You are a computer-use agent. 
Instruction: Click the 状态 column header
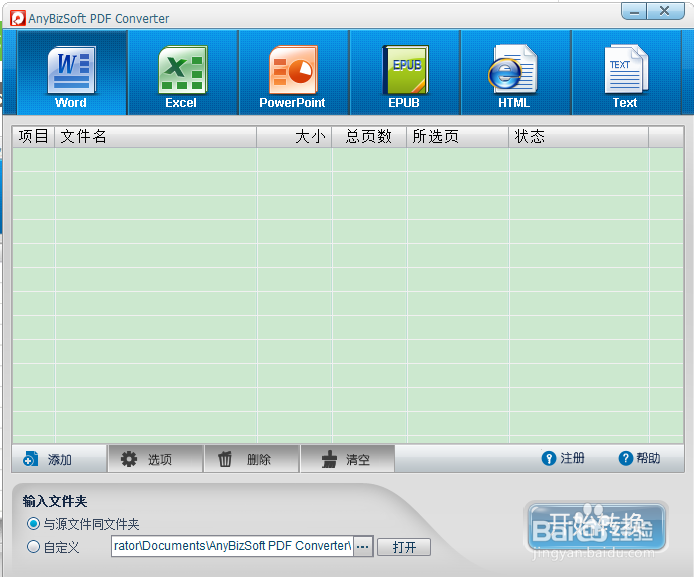tap(579, 136)
